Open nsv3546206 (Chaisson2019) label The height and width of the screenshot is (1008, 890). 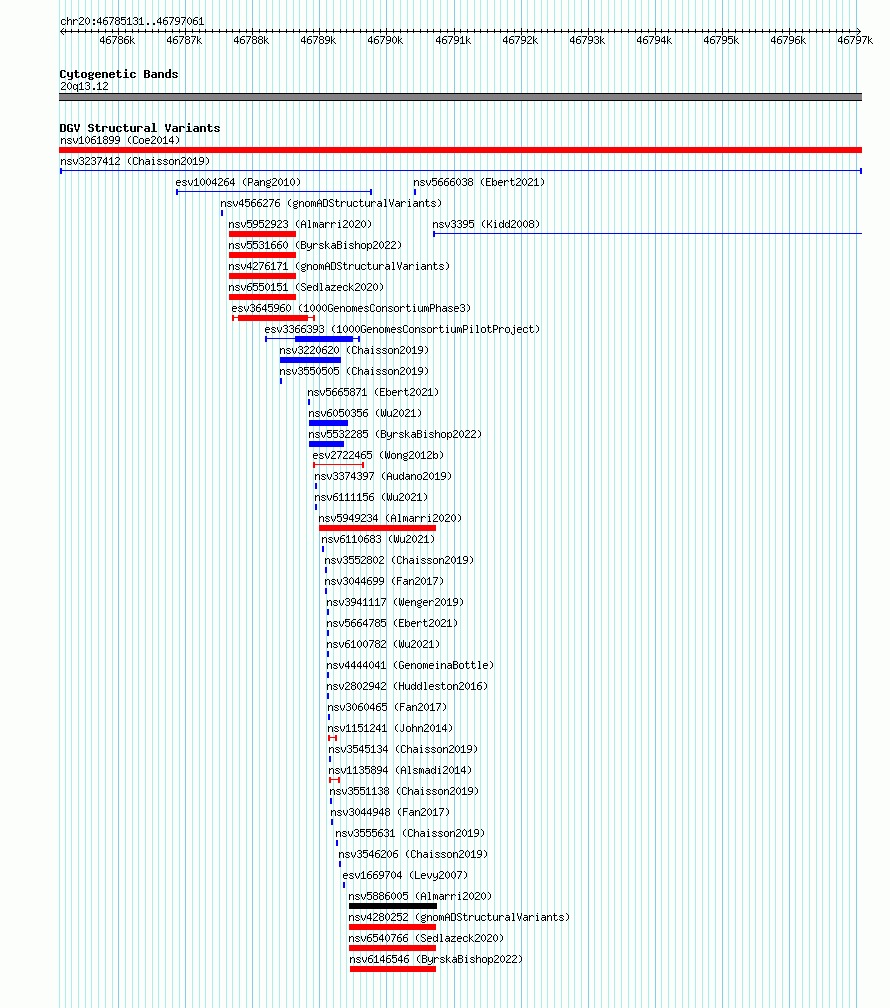pyautogui.click(x=413, y=854)
